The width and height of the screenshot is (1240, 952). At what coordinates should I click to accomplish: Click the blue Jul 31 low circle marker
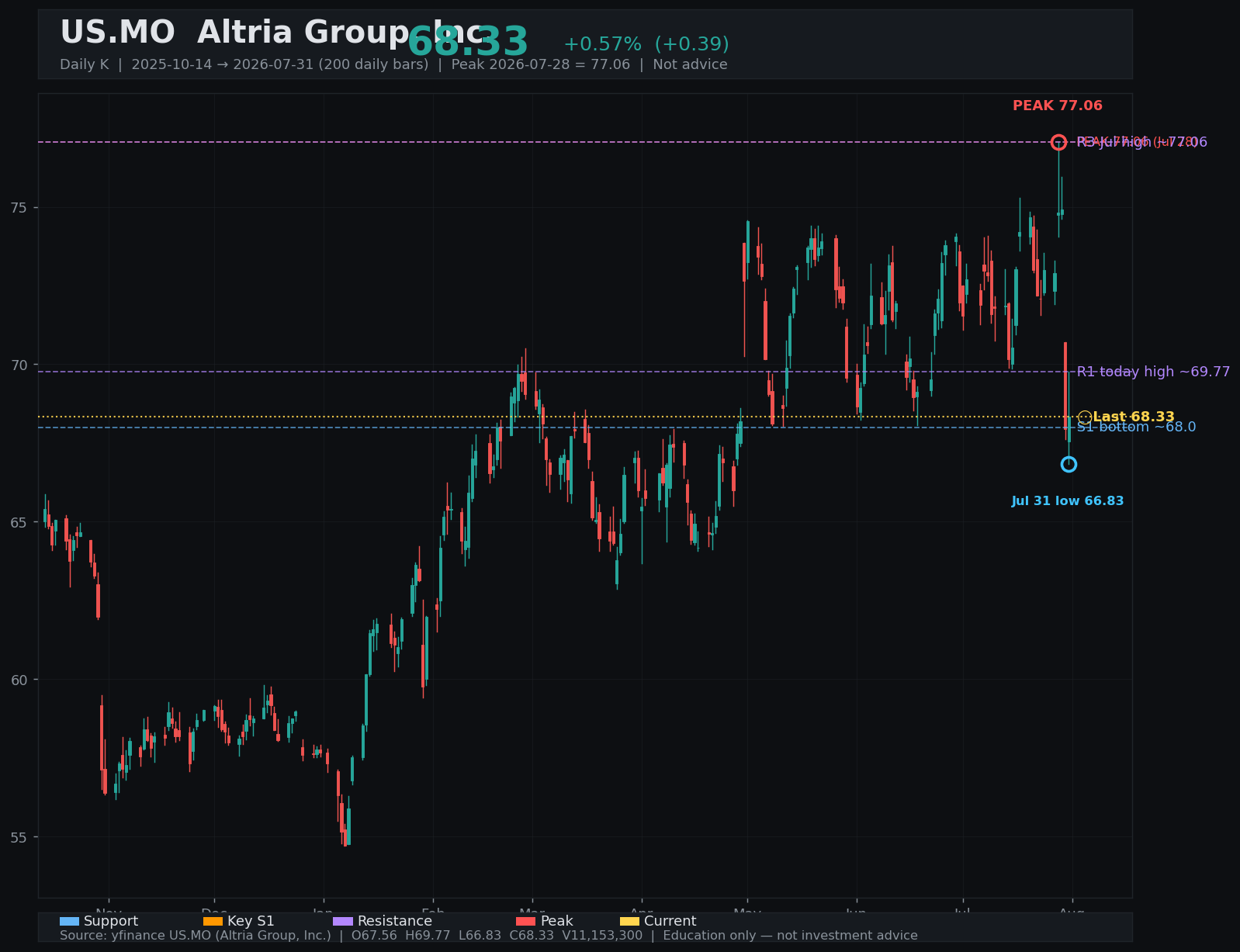tap(1069, 464)
